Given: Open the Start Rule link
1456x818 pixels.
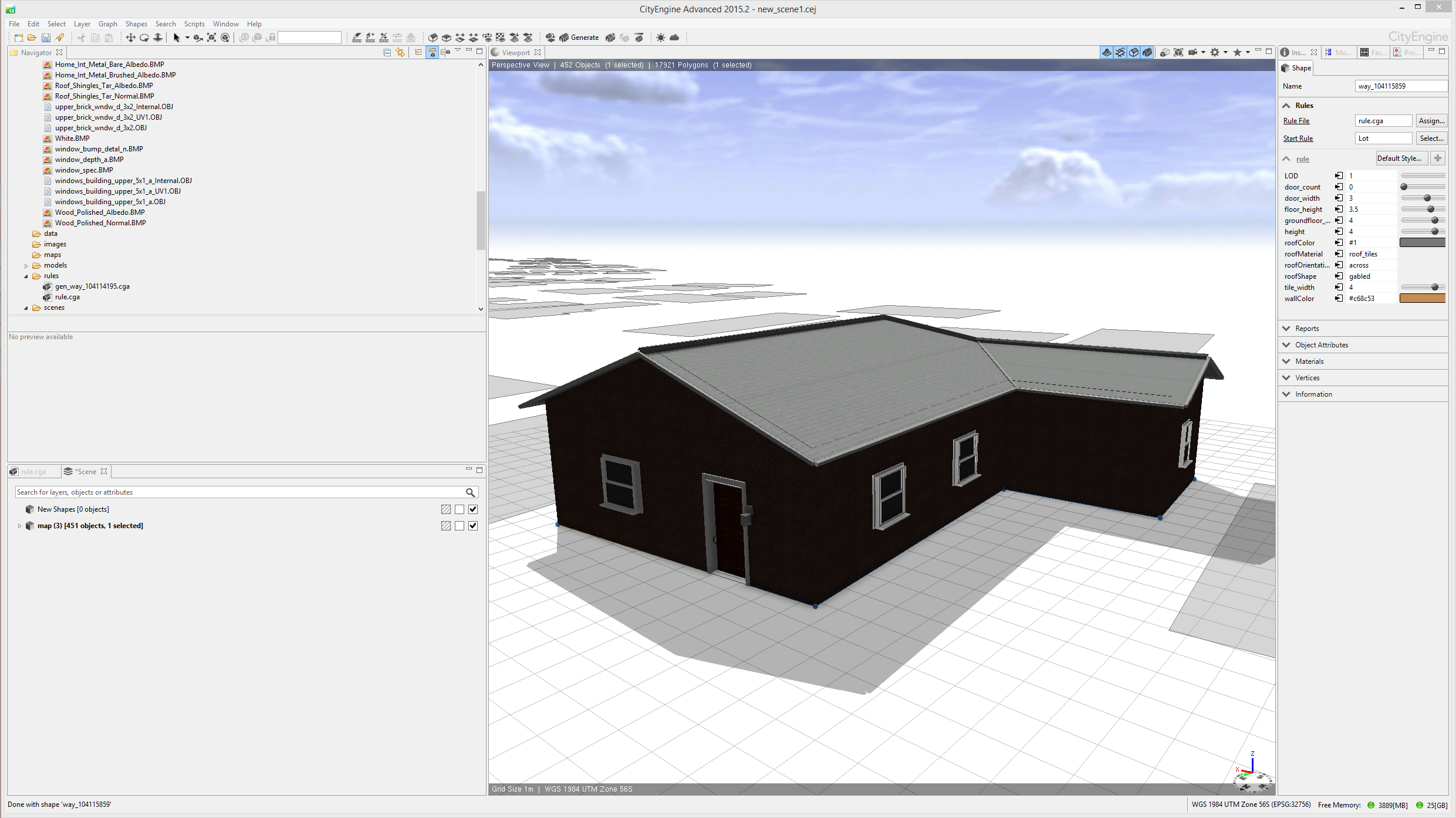Looking at the screenshot, I should 1298,138.
